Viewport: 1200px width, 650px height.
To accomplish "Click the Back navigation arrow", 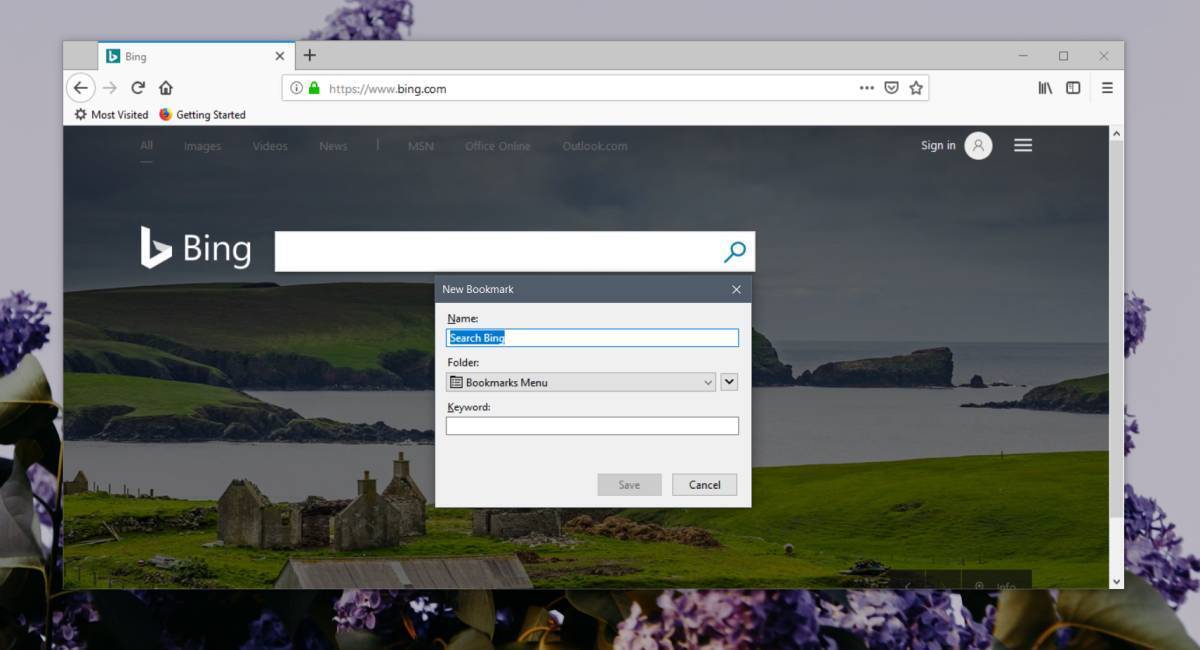I will click(81, 88).
